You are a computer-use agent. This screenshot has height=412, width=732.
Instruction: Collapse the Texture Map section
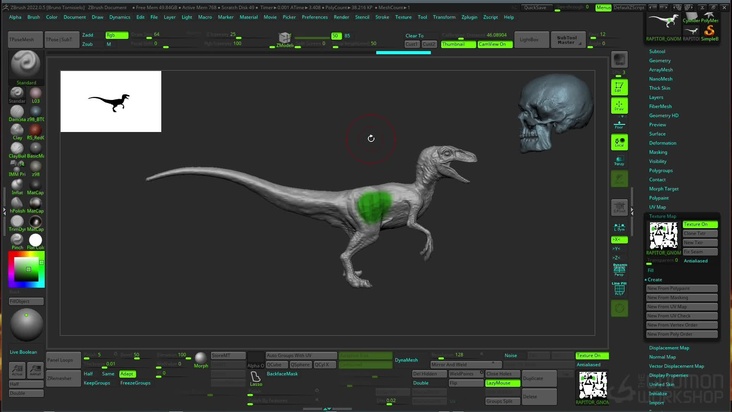click(x=662, y=216)
